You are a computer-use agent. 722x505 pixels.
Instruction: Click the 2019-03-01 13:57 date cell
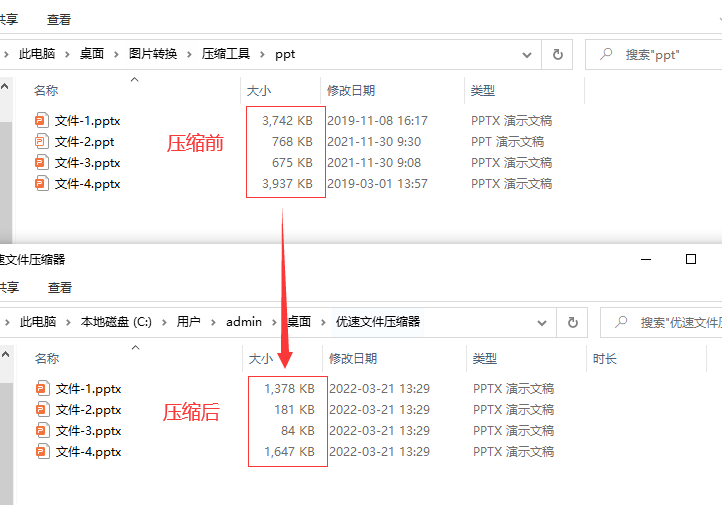click(x=377, y=184)
